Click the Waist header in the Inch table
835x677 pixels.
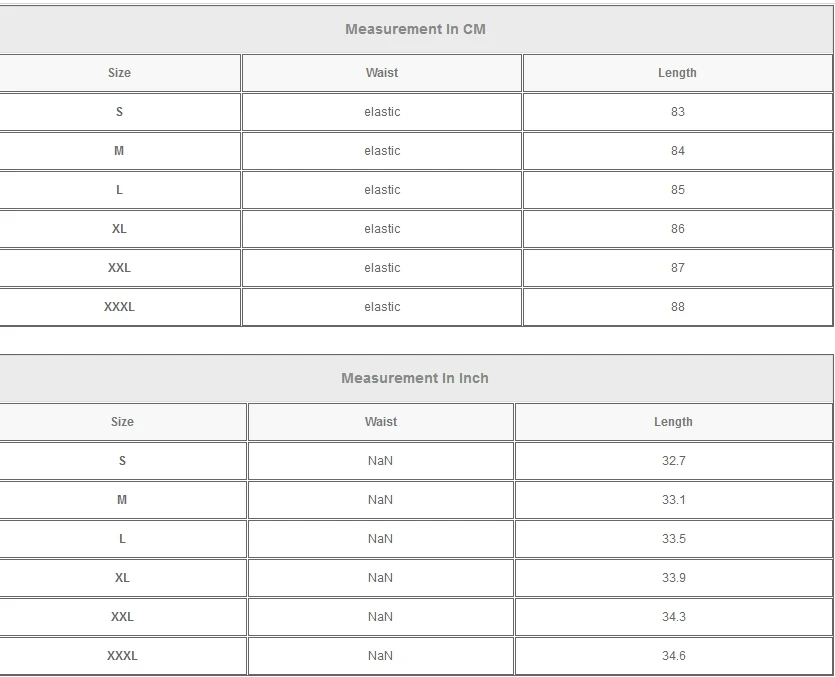[380, 422]
